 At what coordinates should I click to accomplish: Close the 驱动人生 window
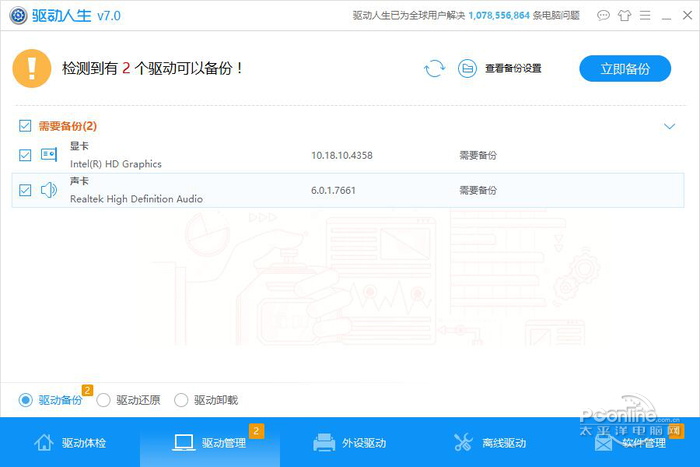[688, 15]
